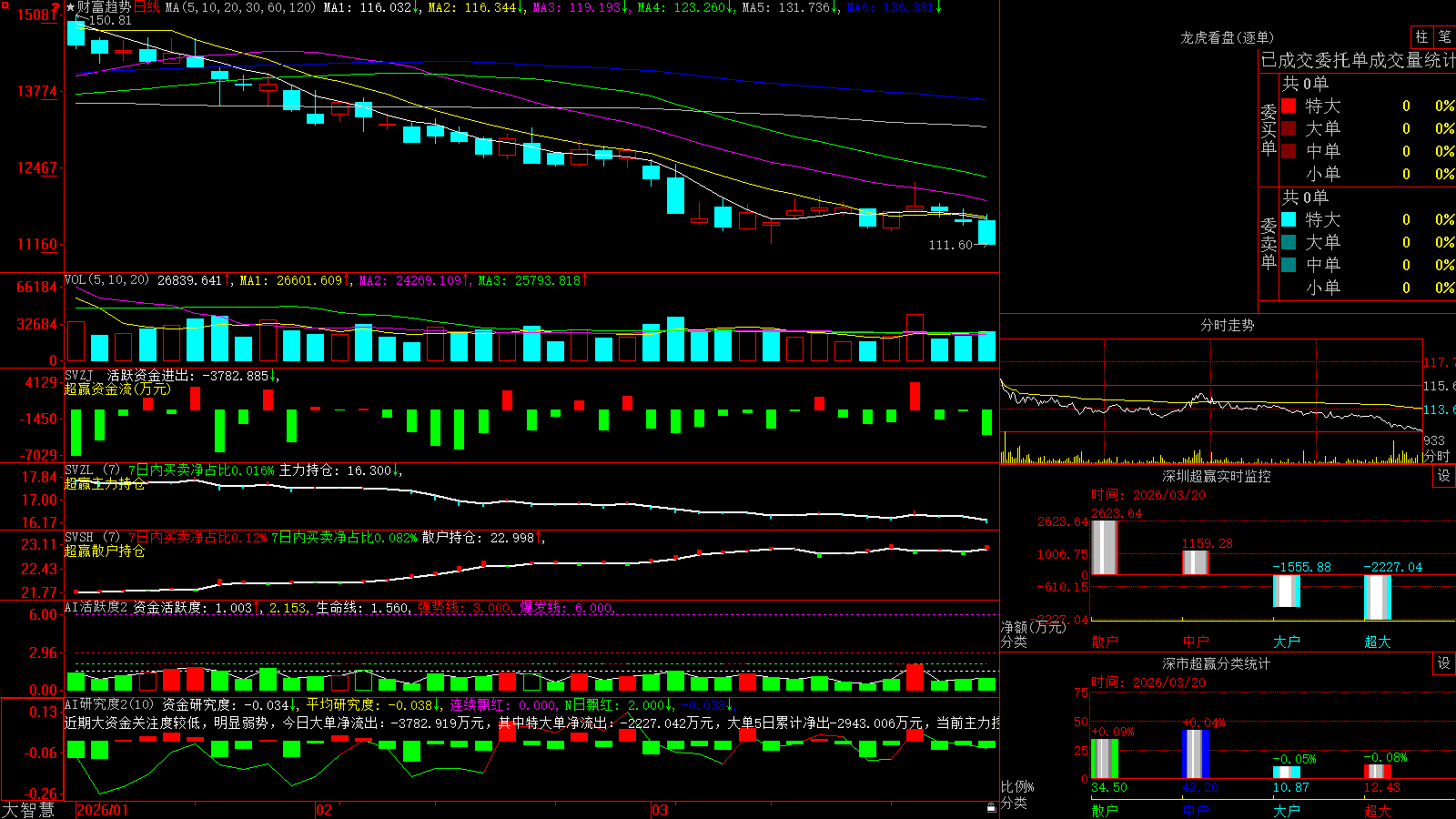Image resolution: width=1456 pixels, height=819 pixels.
Task: Click the VOL(5,10,20) indicator label
Action: [x=106, y=280]
